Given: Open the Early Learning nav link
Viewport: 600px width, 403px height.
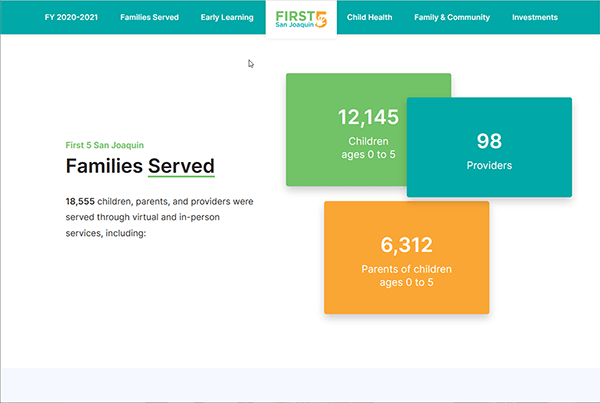Looking at the screenshot, I should 227,17.
